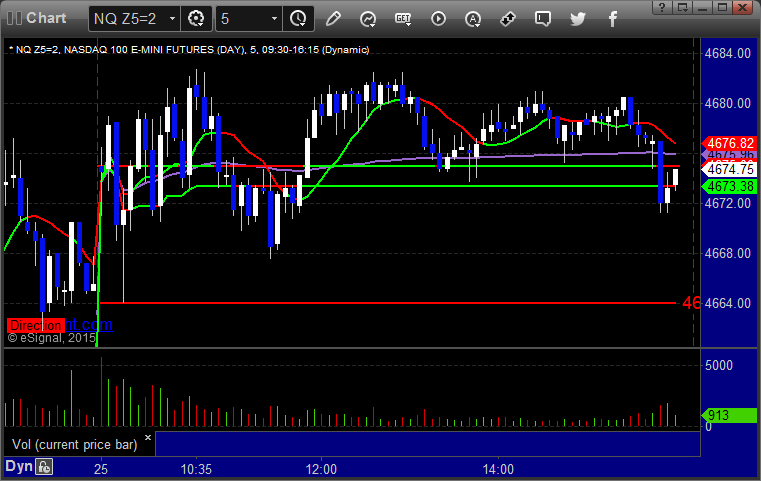Click the trade arrows icon
Screen dimensions: 761x481
(x=508, y=19)
